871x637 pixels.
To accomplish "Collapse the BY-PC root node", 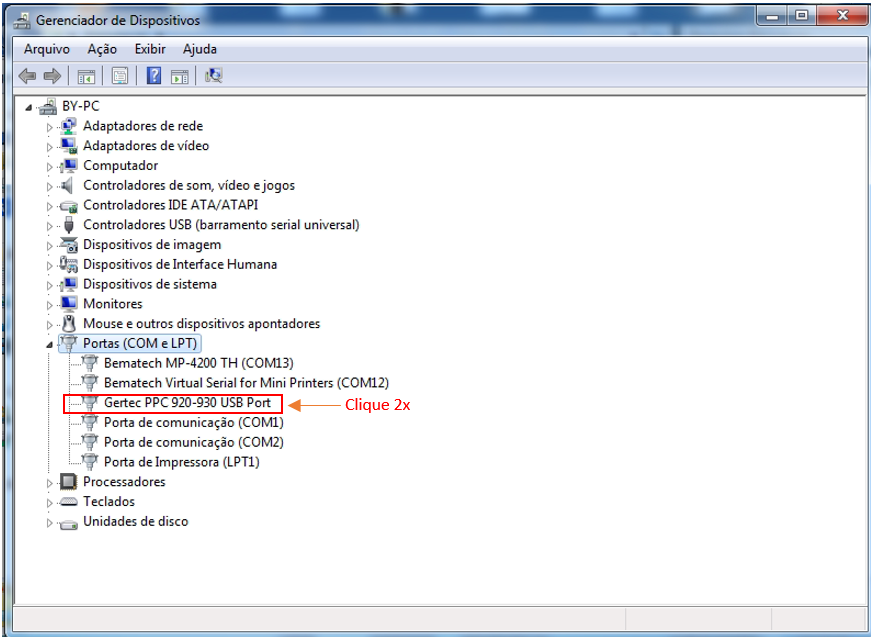I will [x=29, y=107].
